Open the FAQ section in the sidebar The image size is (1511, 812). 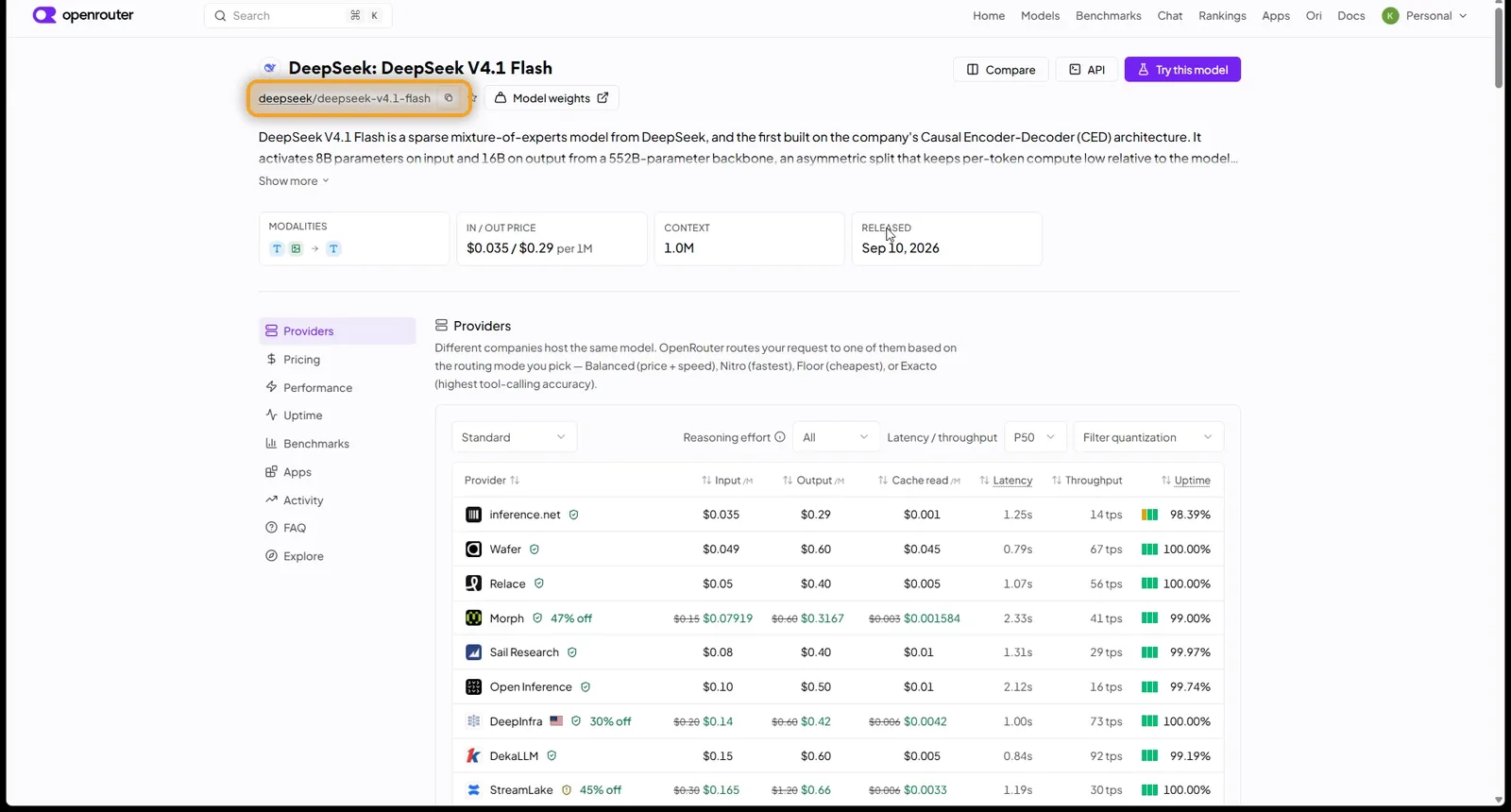[x=337, y=528]
